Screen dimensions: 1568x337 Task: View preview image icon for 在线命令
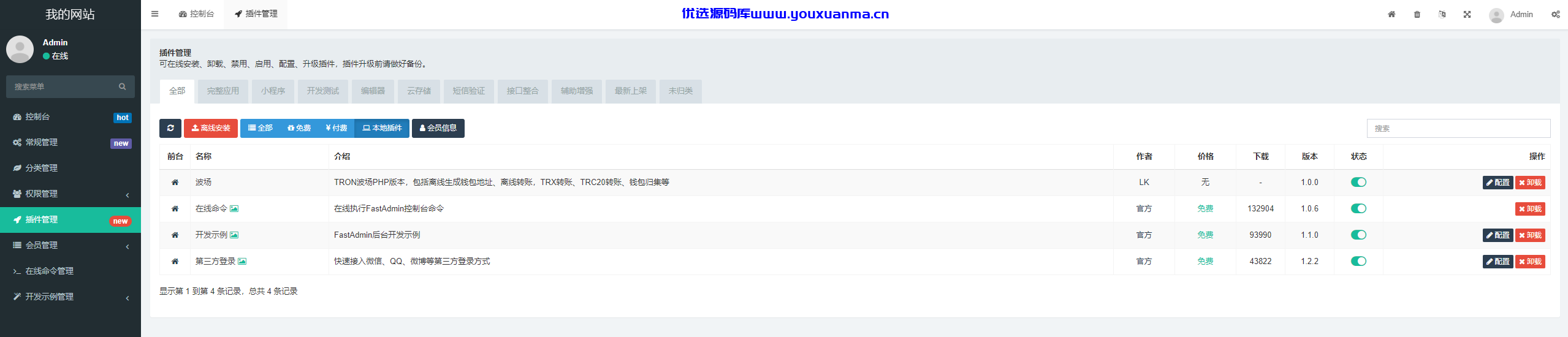[x=234, y=209]
